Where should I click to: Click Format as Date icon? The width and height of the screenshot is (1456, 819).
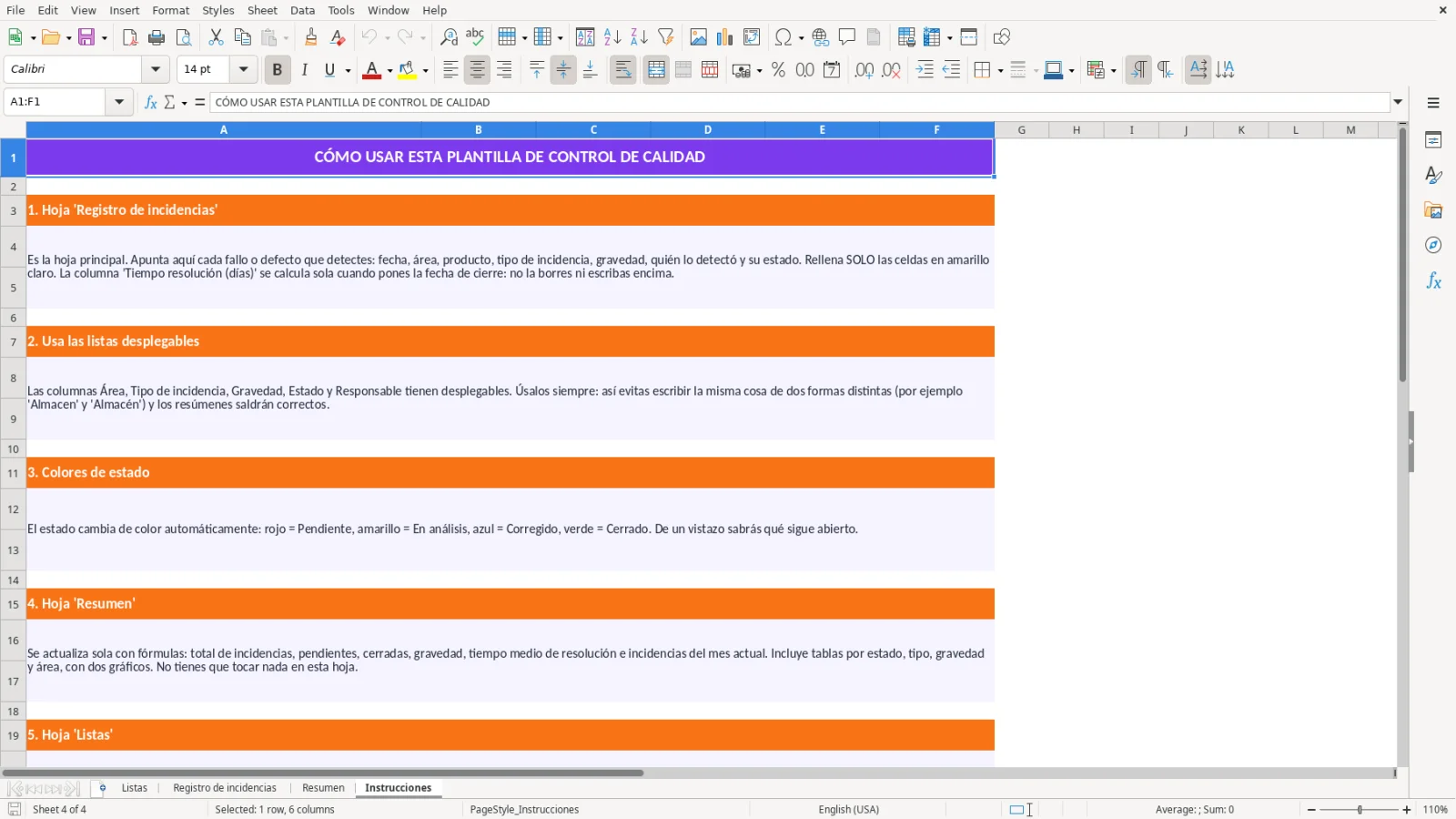click(x=832, y=70)
